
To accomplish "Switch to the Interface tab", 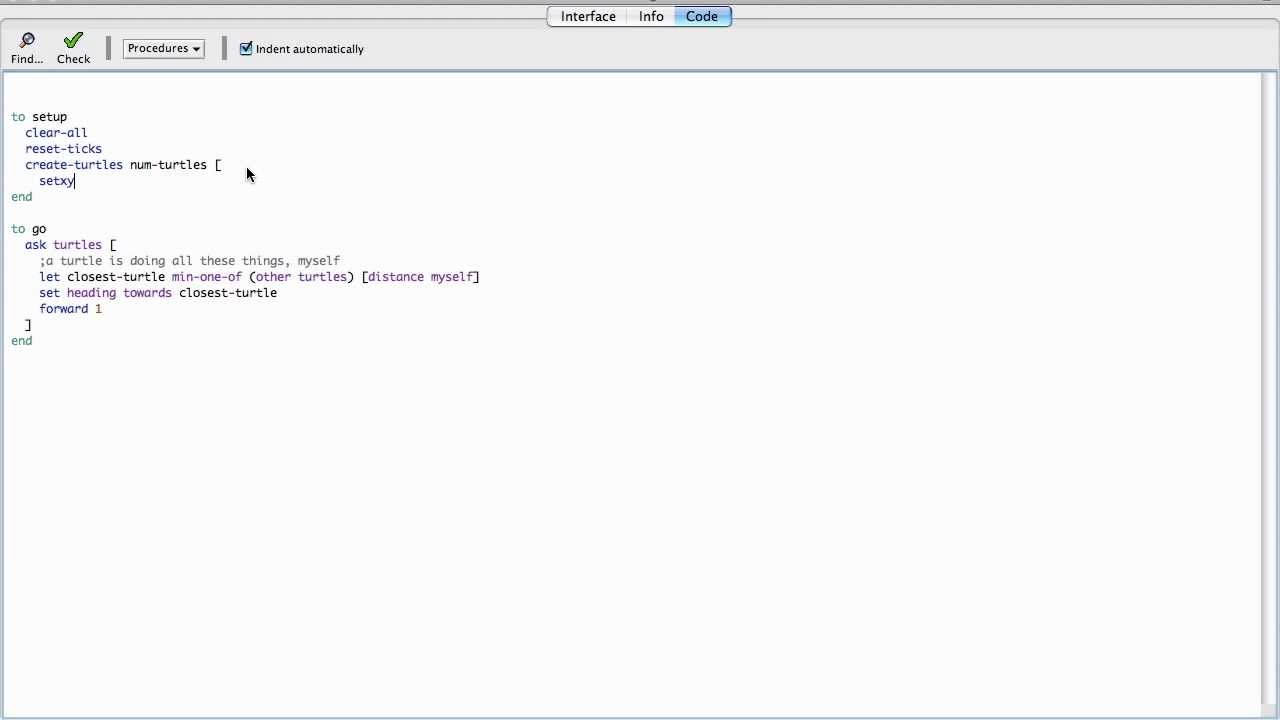I will coord(588,16).
